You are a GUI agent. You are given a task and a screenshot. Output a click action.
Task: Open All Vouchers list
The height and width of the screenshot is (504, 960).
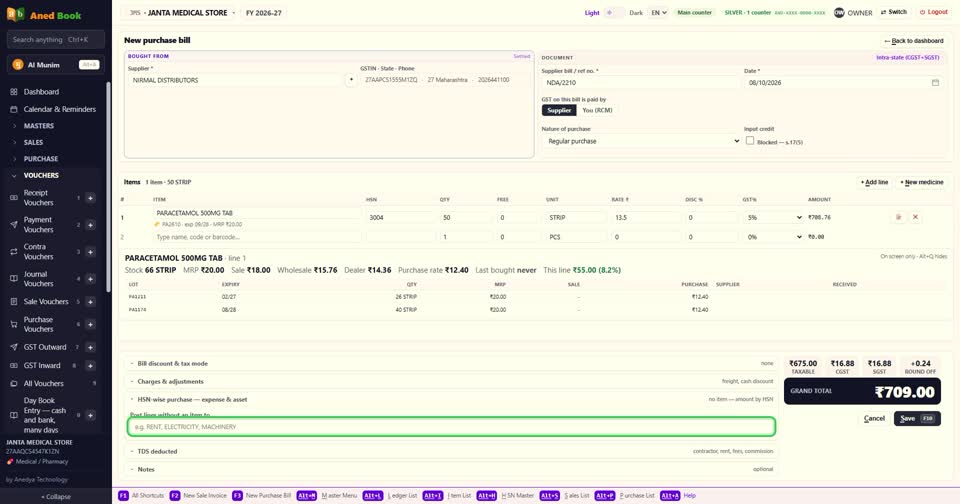43,383
